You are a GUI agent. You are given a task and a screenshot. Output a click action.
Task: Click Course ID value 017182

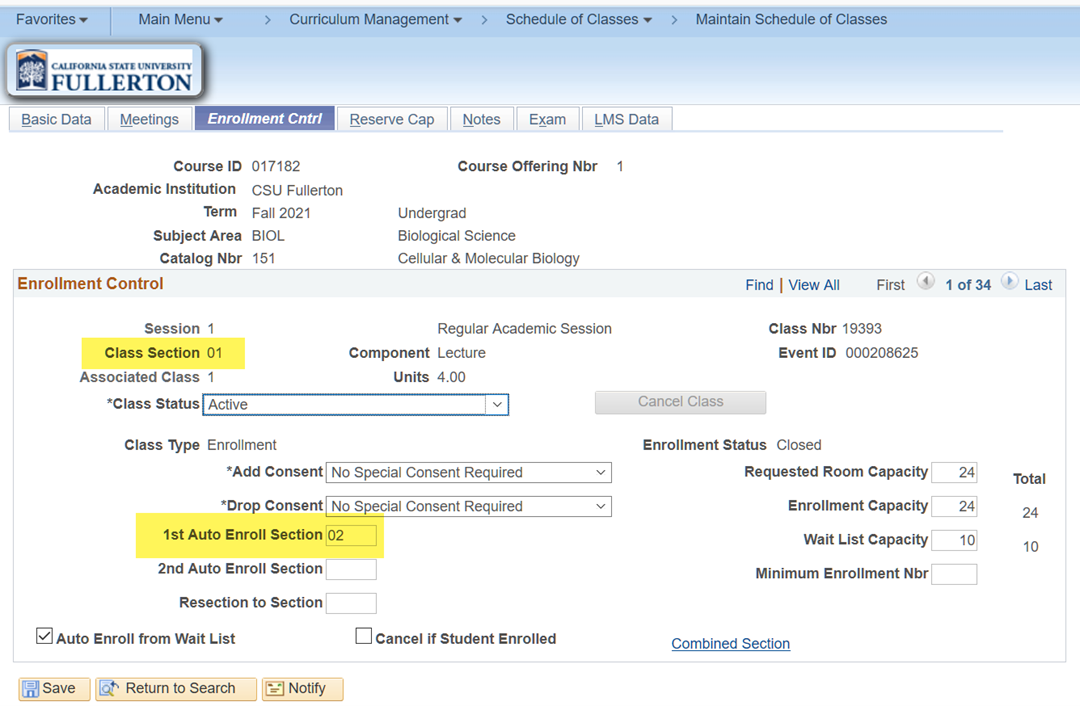tap(276, 166)
